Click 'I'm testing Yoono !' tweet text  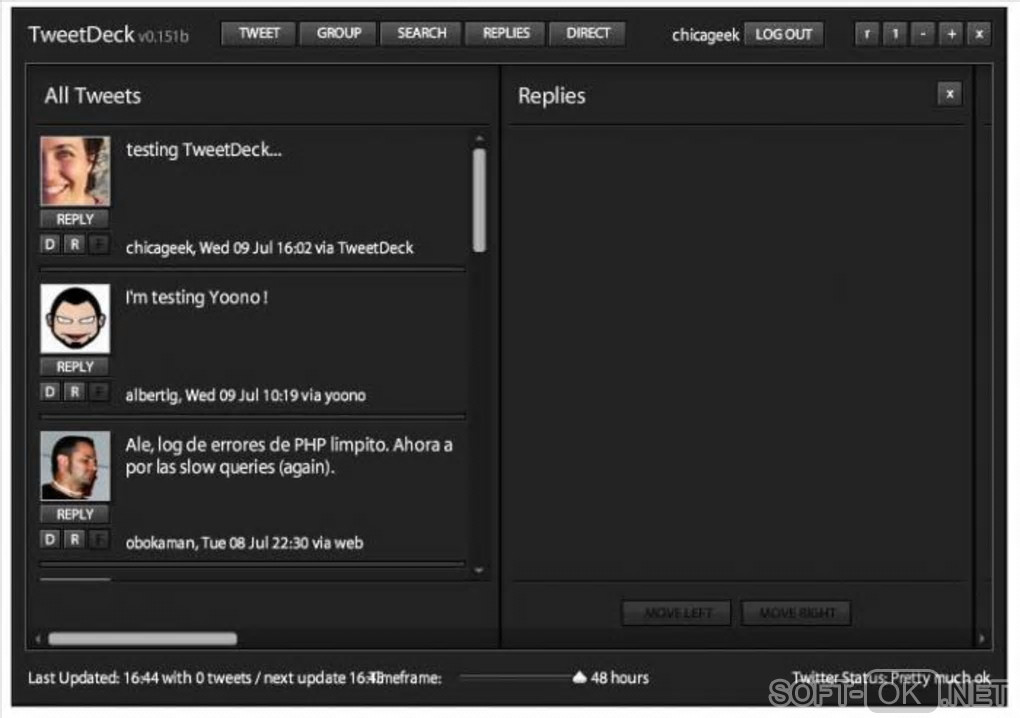tap(196, 297)
